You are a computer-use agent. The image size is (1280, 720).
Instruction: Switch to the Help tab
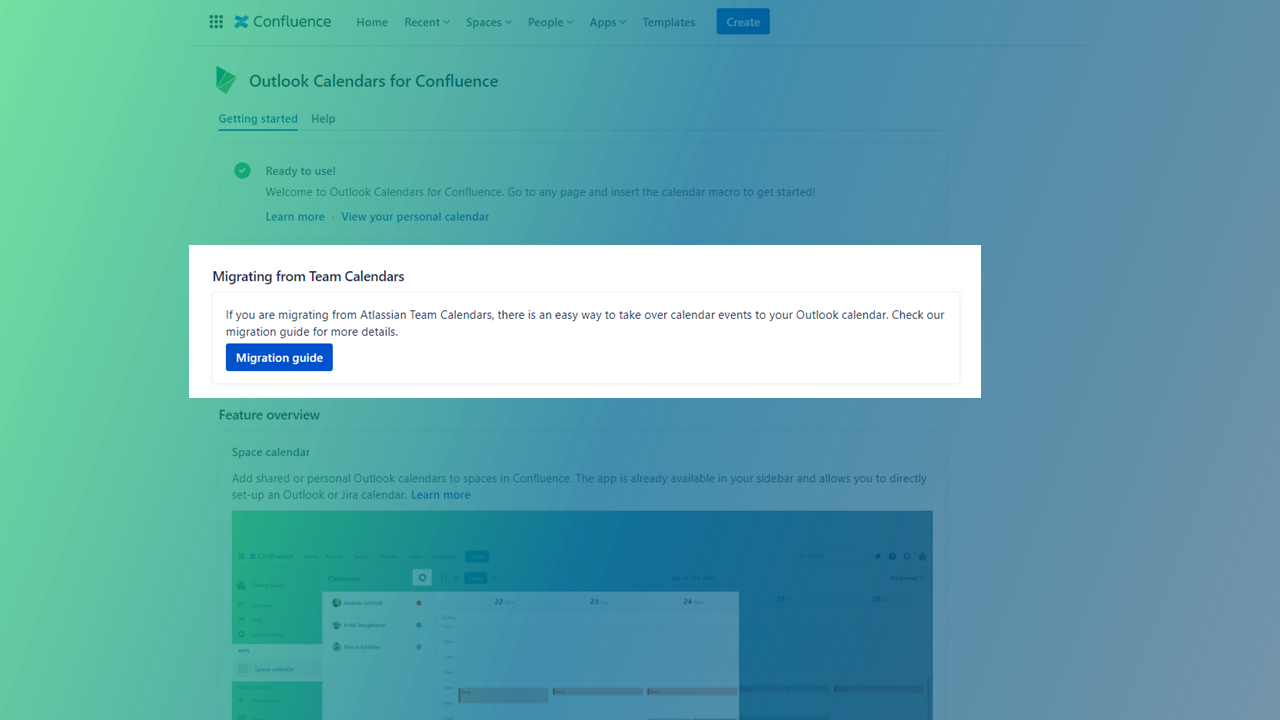point(323,119)
